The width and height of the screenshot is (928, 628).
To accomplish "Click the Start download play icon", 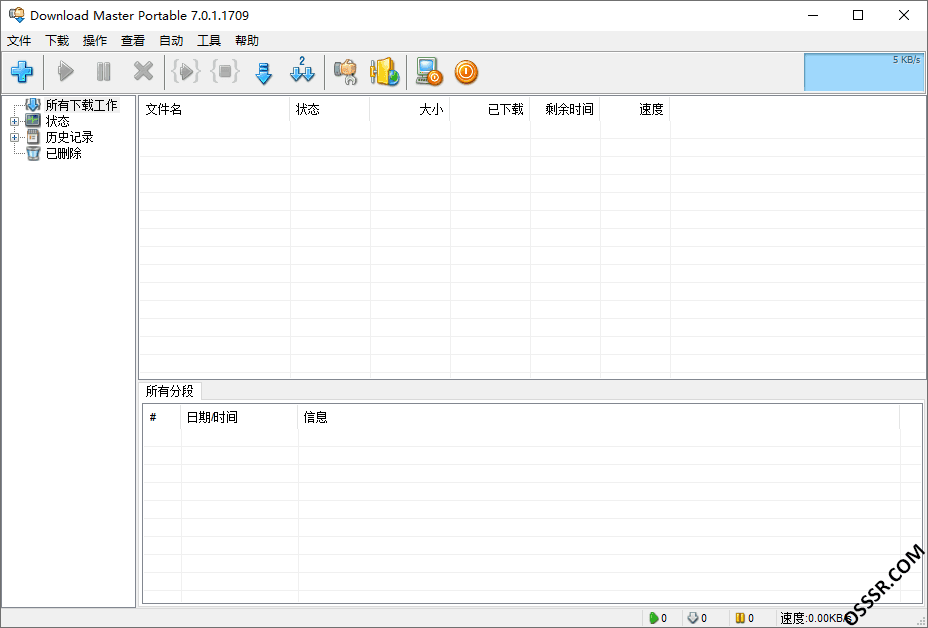I will tap(66, 72).
